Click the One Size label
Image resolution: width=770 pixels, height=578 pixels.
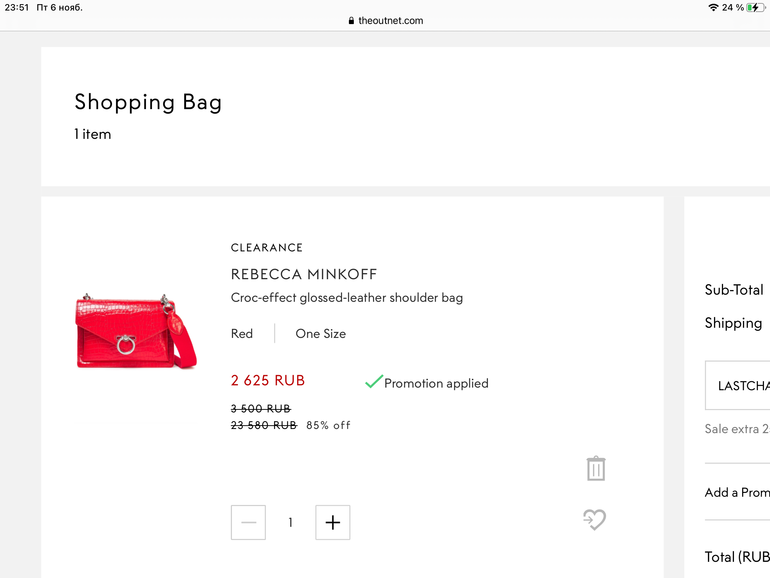click(x=320, y=334)
